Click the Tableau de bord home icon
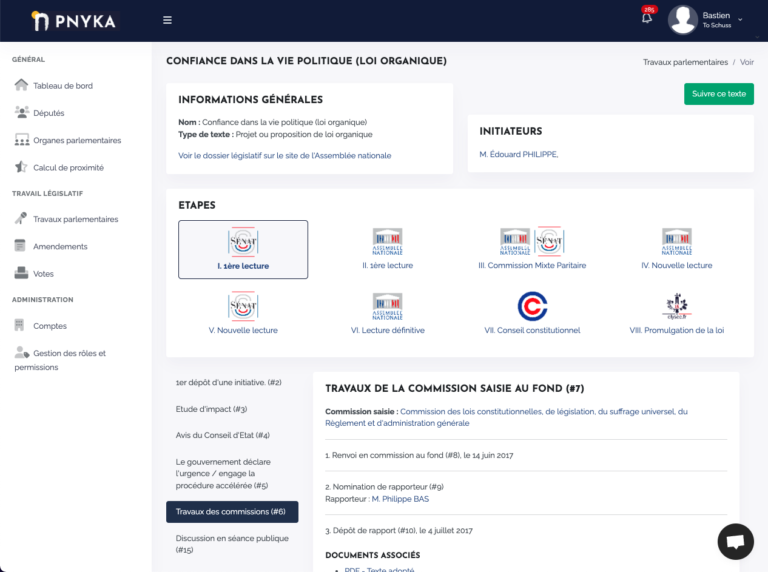Screen dimensions: 768x572 point(21,85)
